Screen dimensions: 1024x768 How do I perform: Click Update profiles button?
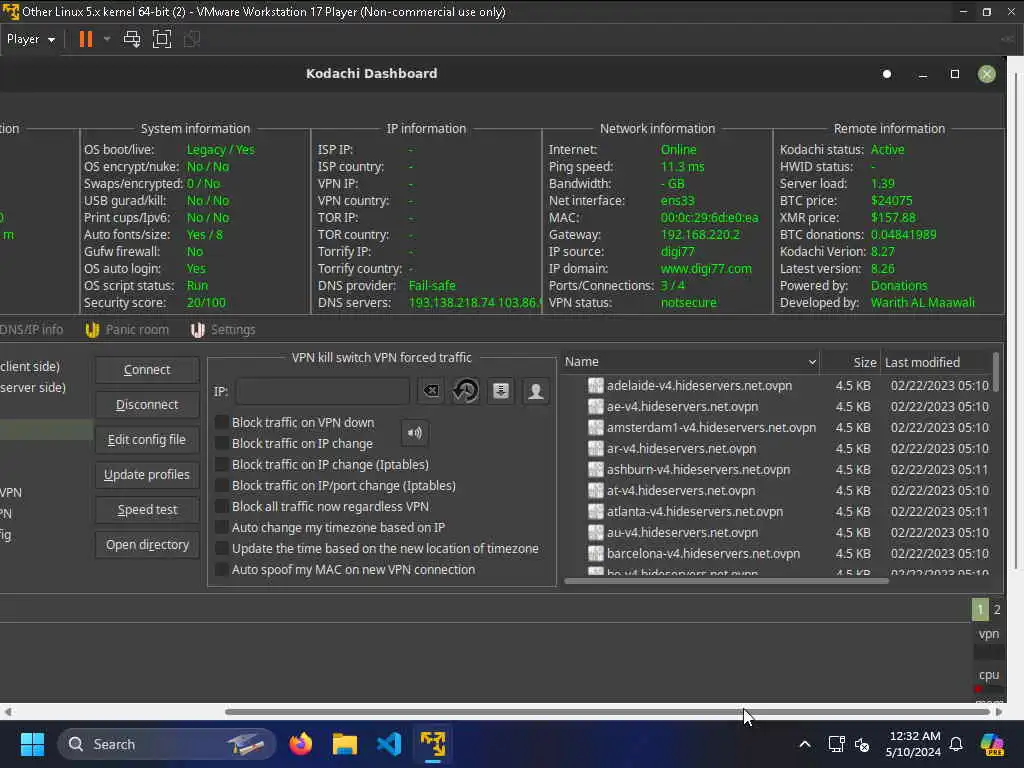pos(147,475)
